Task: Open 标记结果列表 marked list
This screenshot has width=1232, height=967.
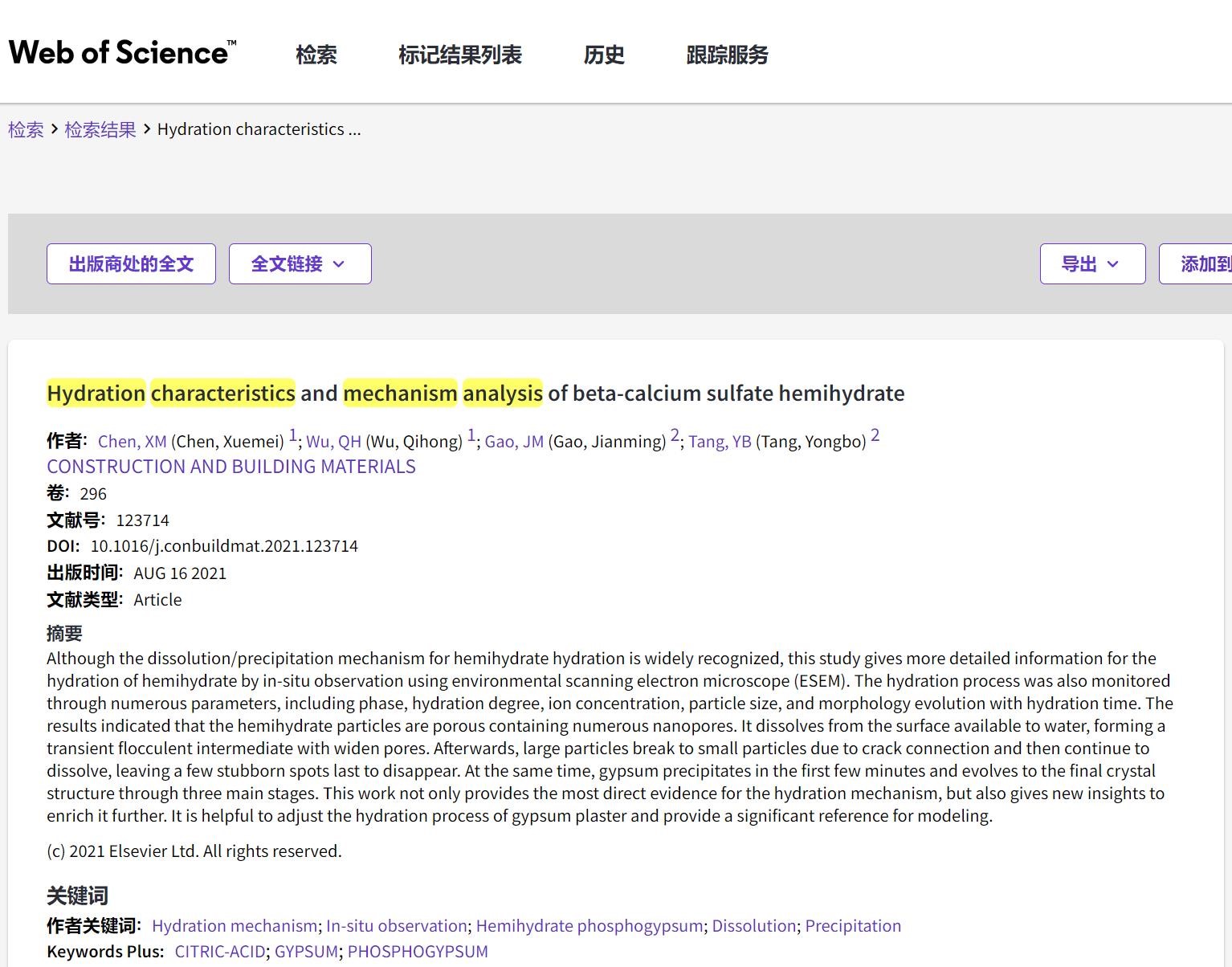Action: click(459, 55)
